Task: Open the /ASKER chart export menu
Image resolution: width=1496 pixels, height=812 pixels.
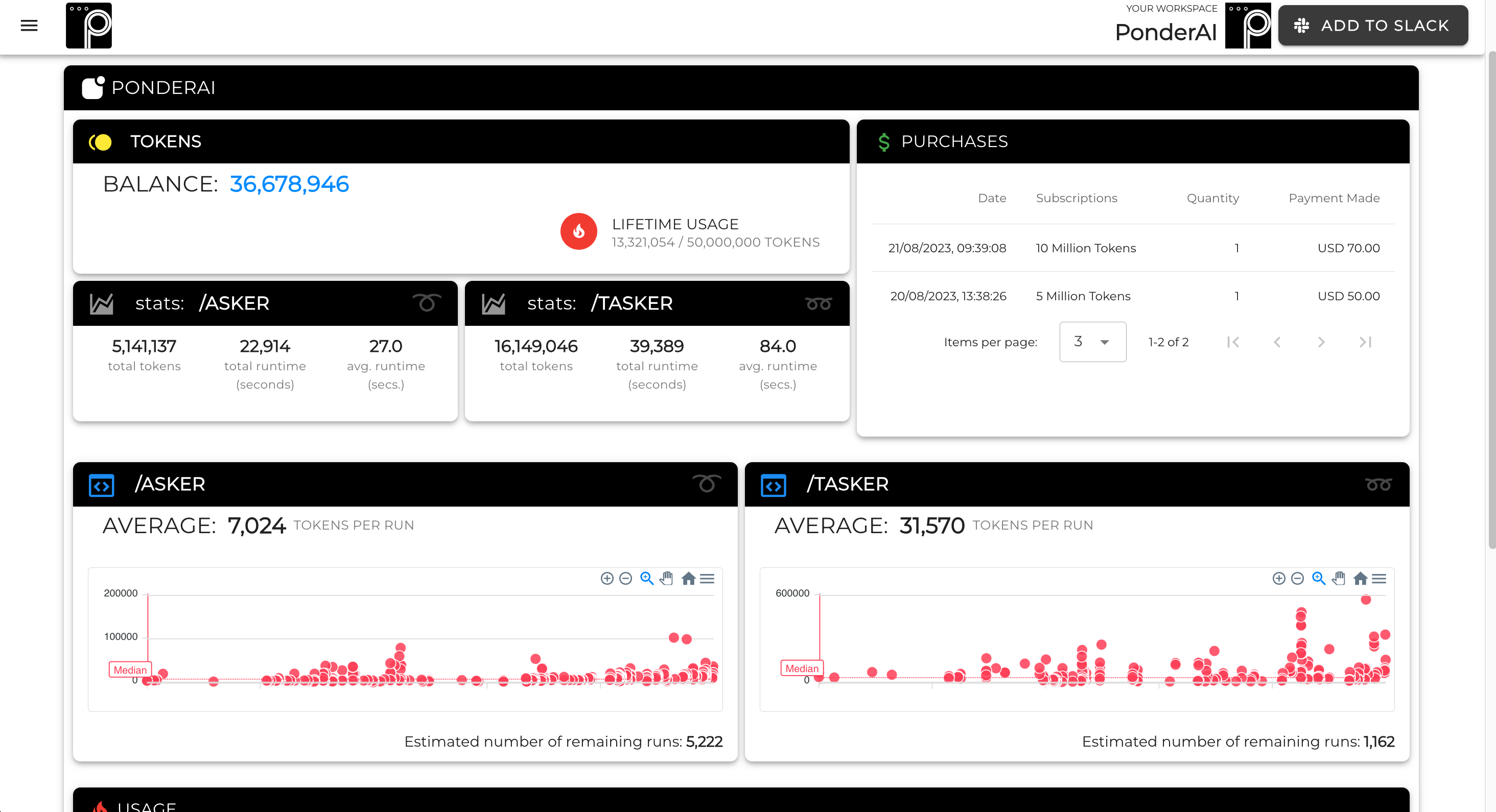Action: click(707, 578)
